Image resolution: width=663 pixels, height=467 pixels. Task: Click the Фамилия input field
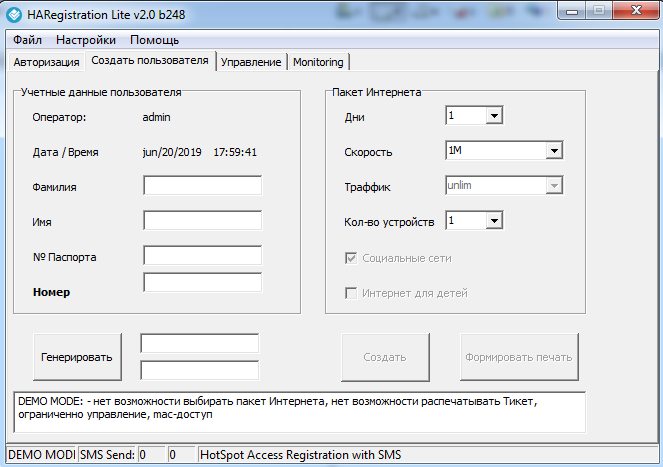[202, 186]
